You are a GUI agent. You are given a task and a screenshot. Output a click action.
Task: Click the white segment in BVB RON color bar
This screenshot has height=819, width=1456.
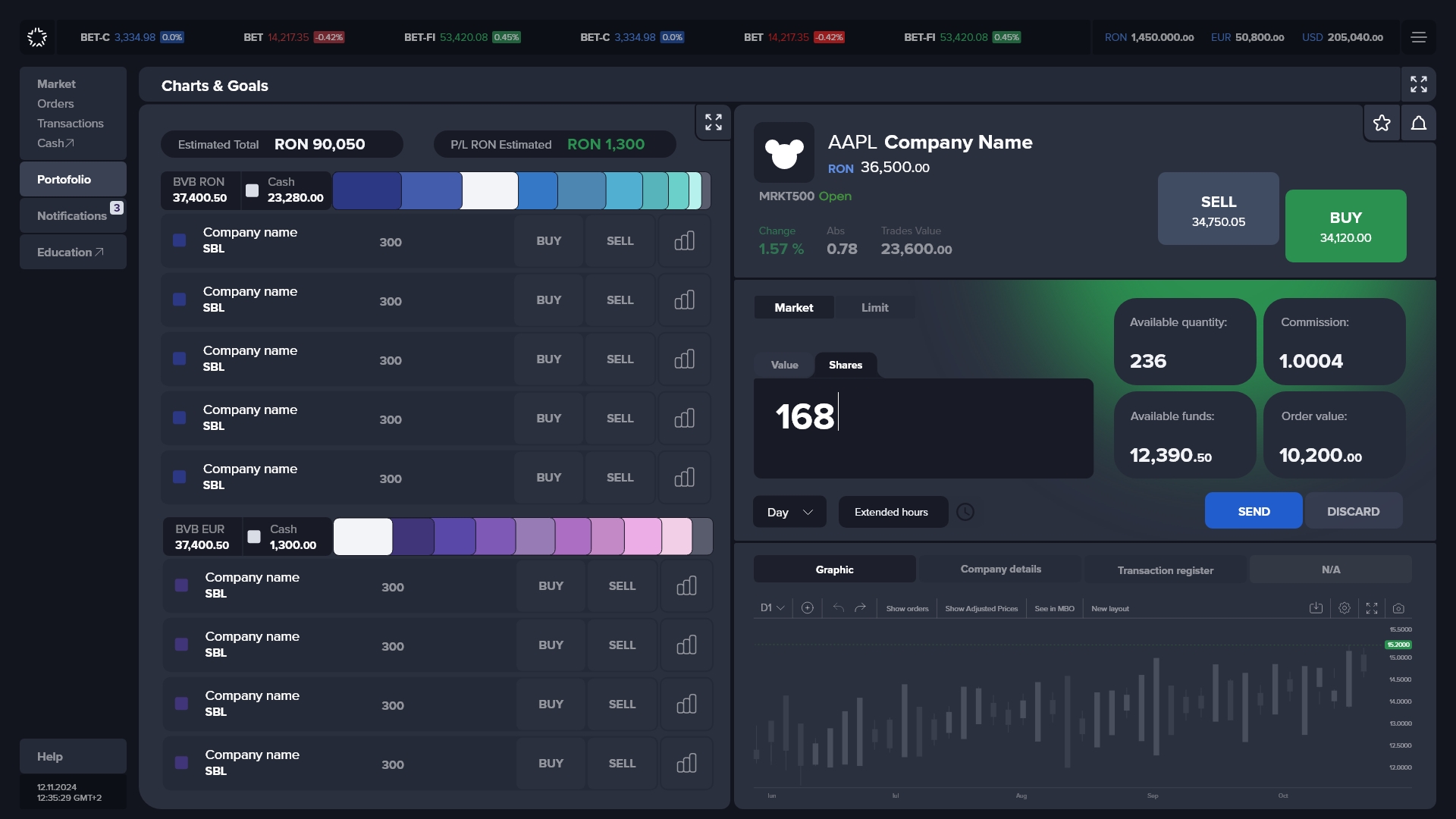coord(490,190)
